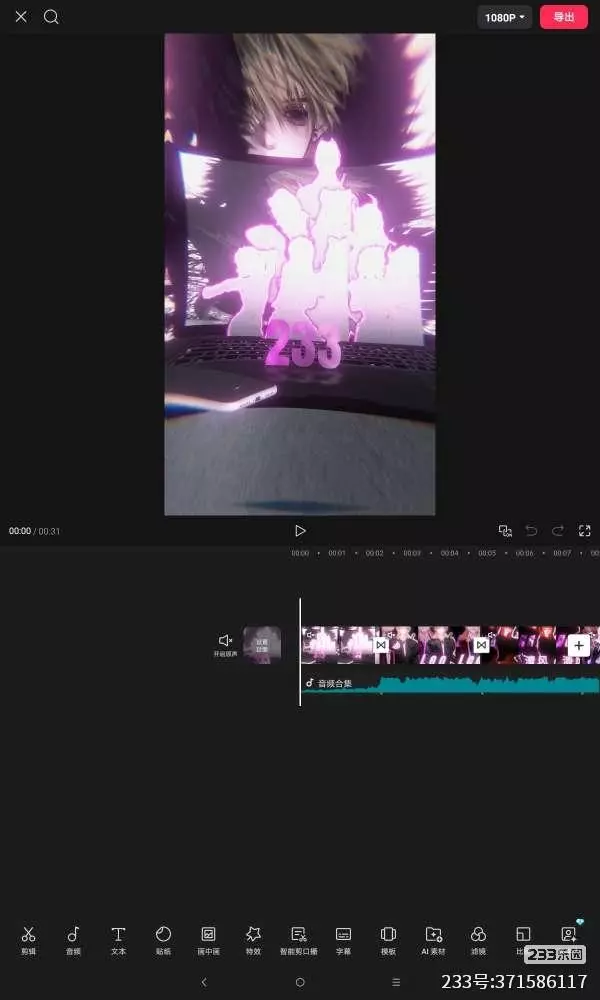Expand preview to fullscreen
The width and height of the screenshot is (600, 1000).
point(585,531)
